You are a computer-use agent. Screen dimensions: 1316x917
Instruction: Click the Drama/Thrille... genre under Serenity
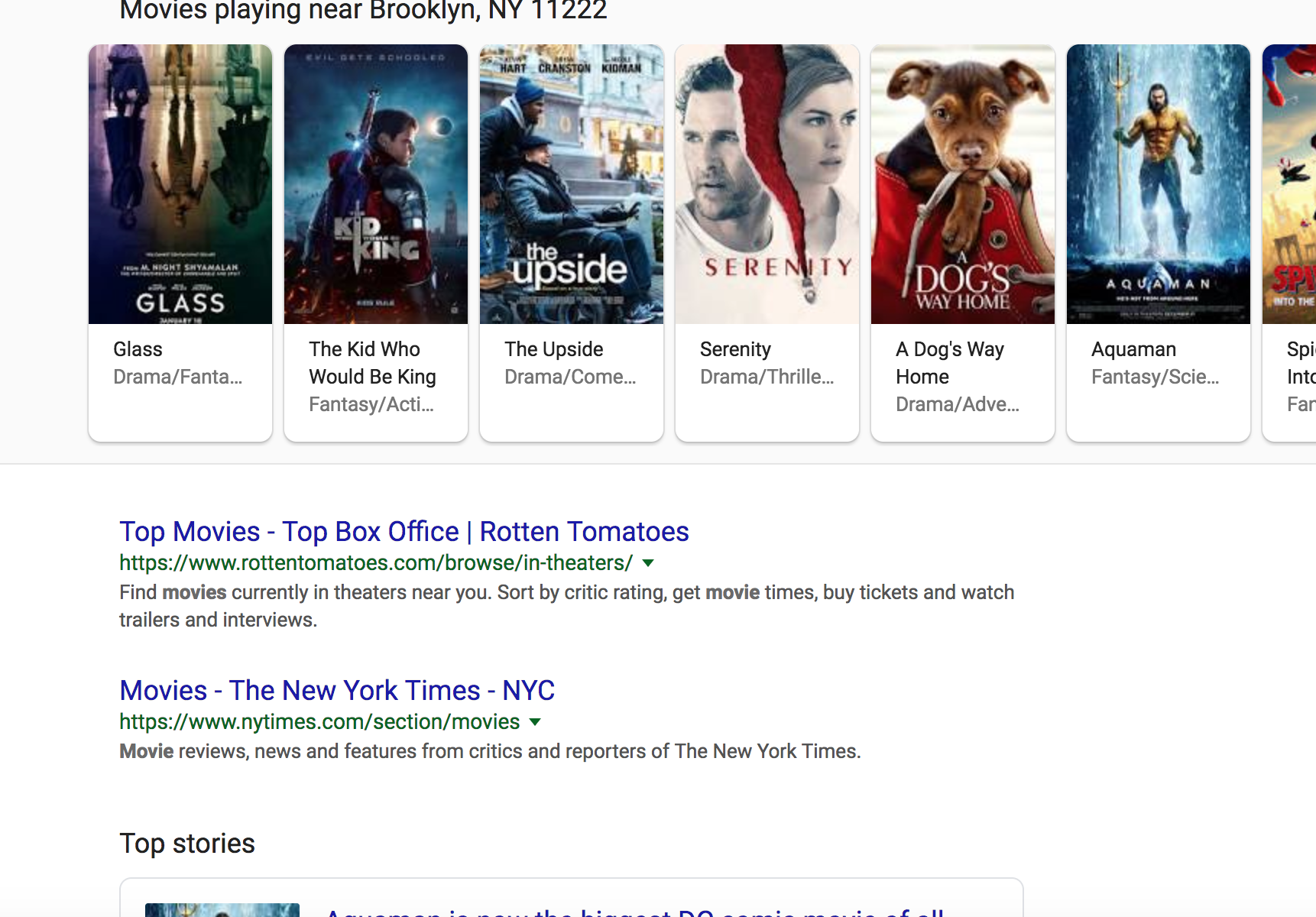pyautogui.click(x=767, y=377)
